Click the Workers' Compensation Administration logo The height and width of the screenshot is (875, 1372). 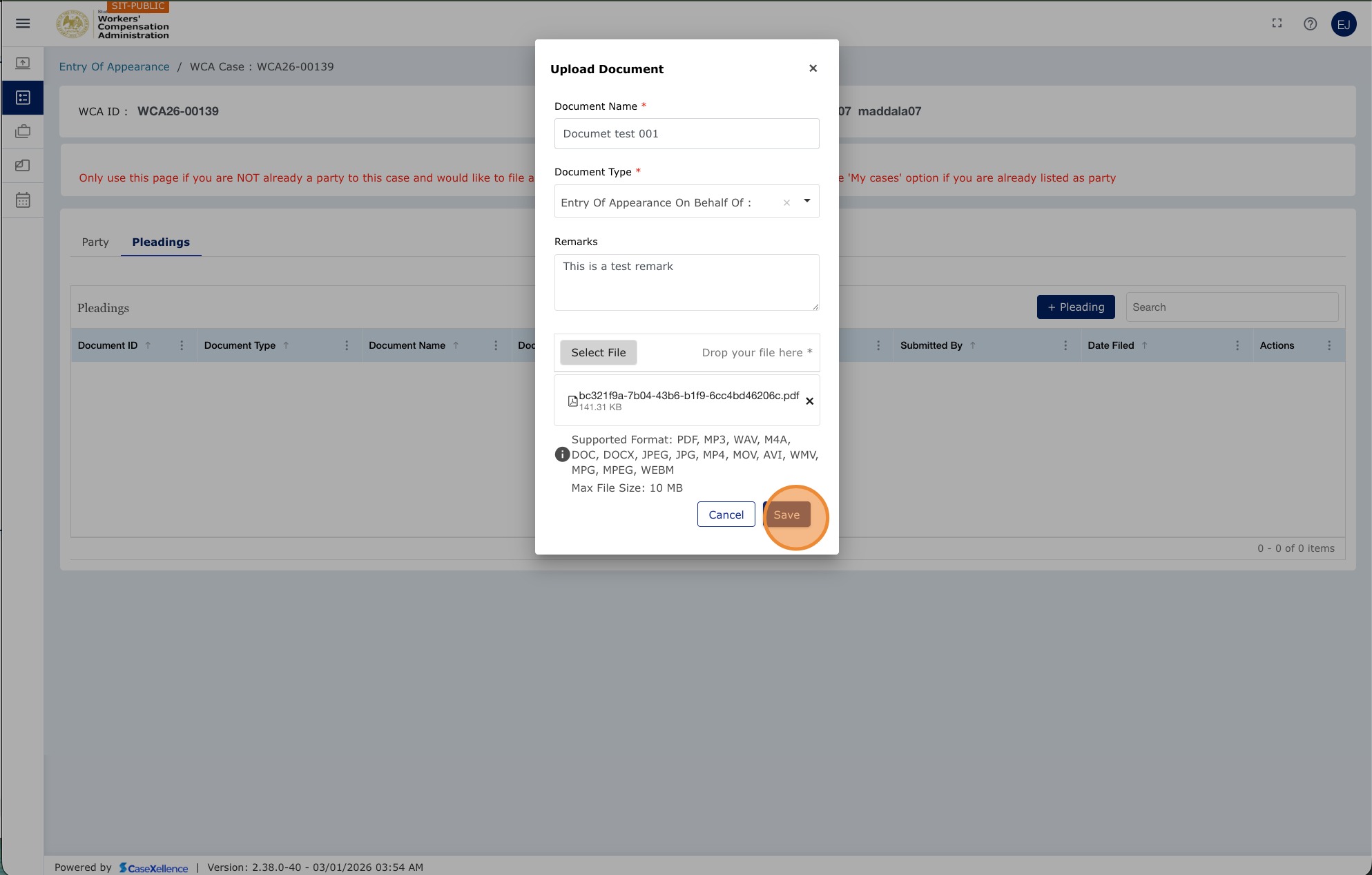[113, 25]
